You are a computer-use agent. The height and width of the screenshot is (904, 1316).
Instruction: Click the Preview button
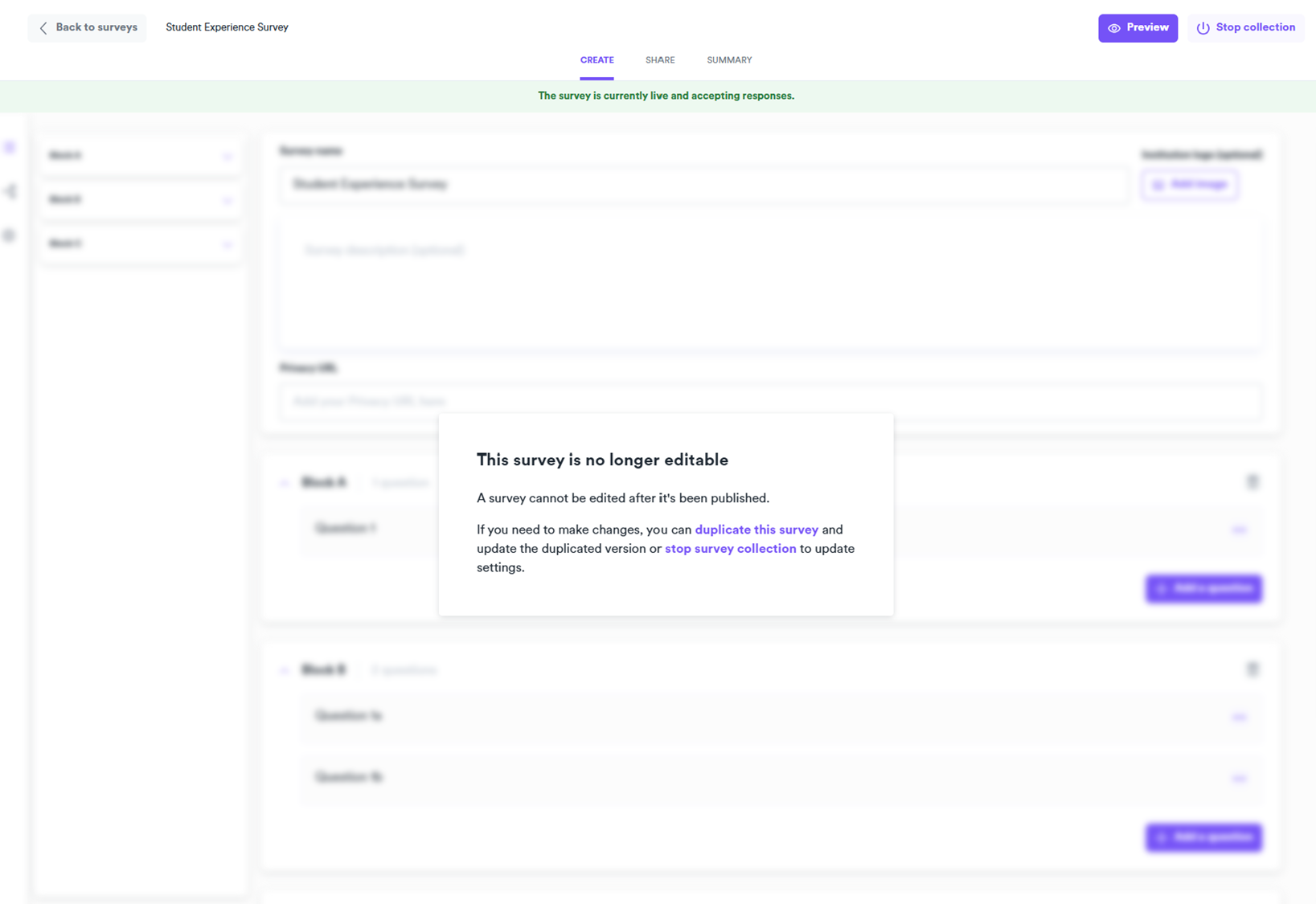[1137, 28]
